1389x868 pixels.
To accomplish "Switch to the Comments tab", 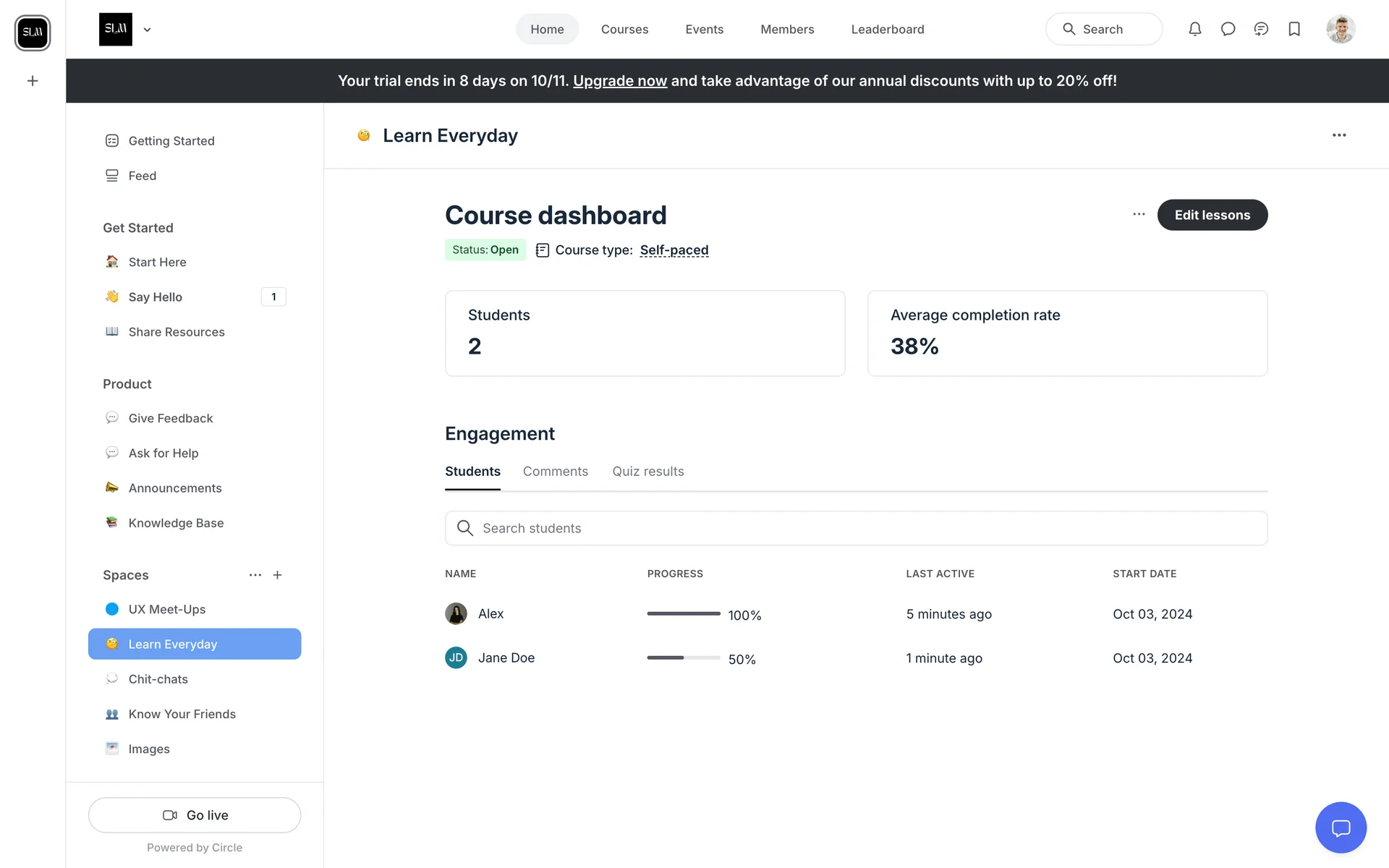I will coord(555,472).
